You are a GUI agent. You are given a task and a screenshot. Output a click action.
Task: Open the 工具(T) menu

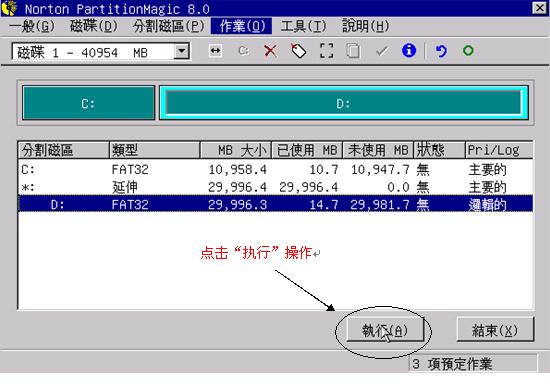point(303,26)
